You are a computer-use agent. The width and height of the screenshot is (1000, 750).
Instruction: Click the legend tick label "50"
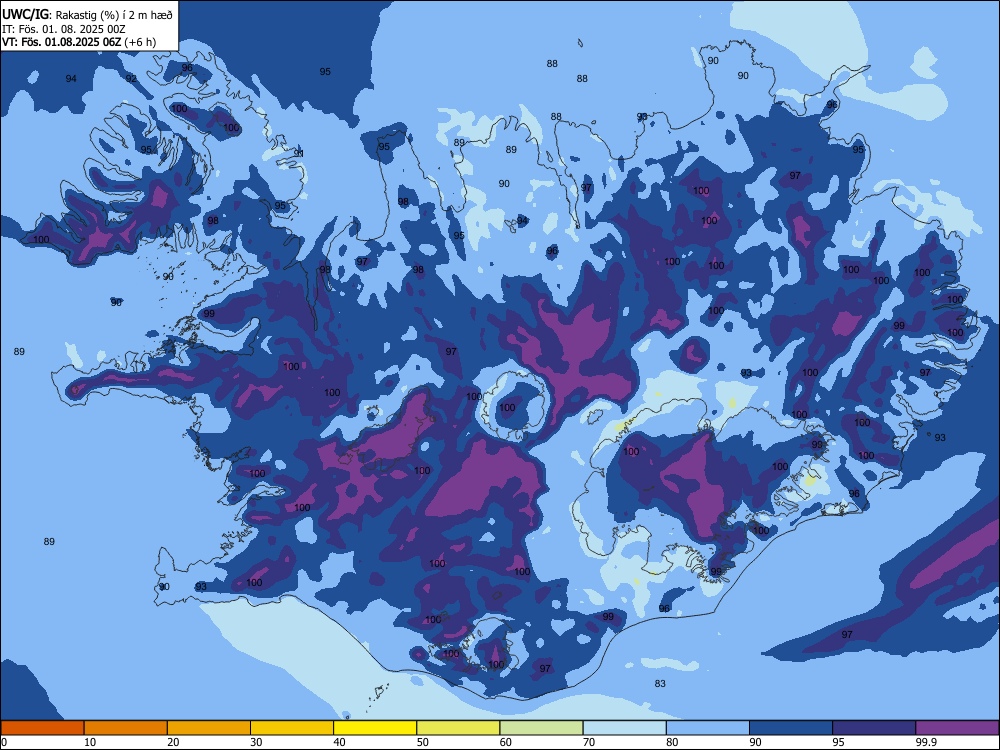(x=423, y=742)
